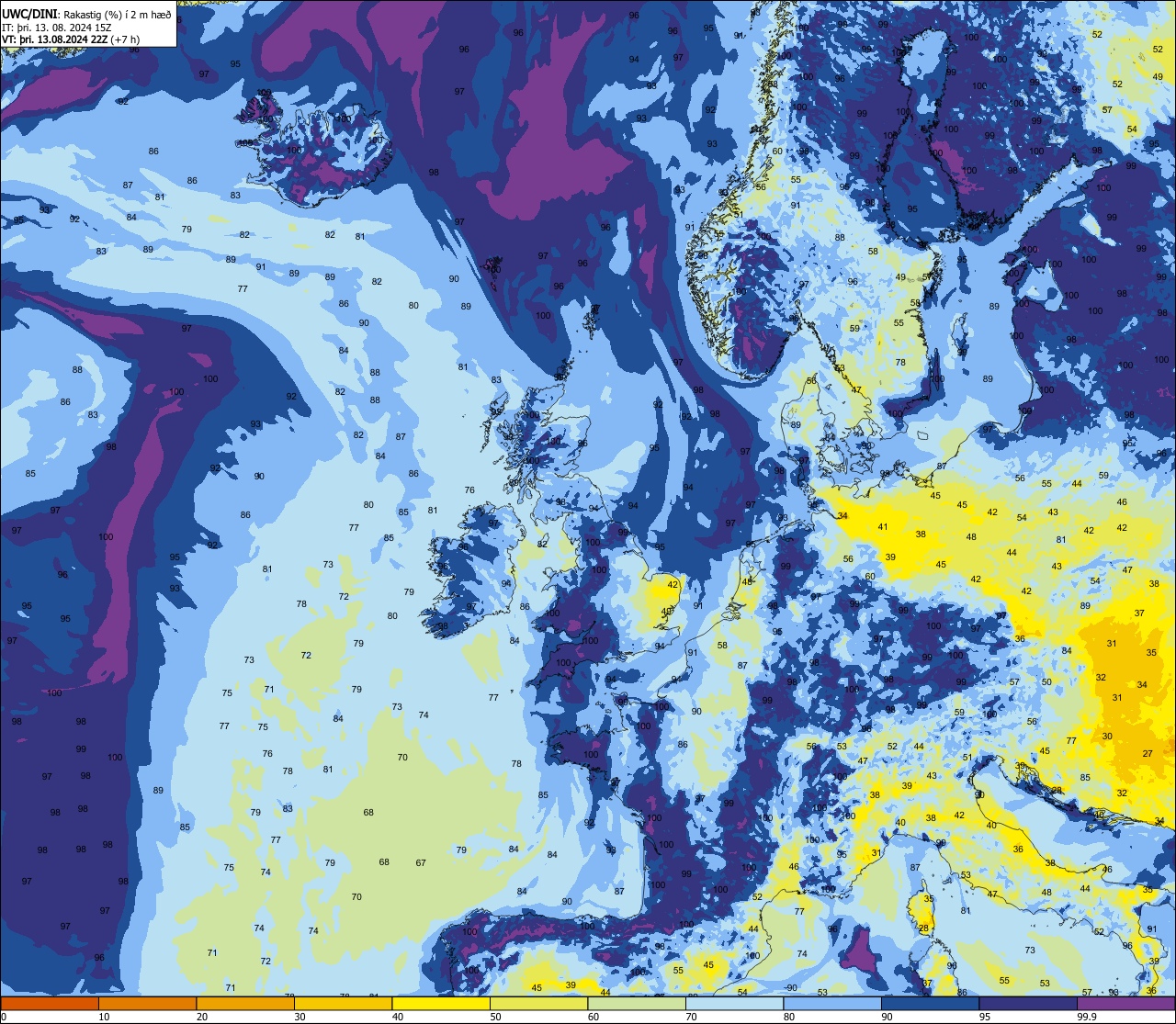Click the dark orange 0–10 legend swatch
The image size is (1176, 1024).
pyautogui.click(x=50, y=1003)
